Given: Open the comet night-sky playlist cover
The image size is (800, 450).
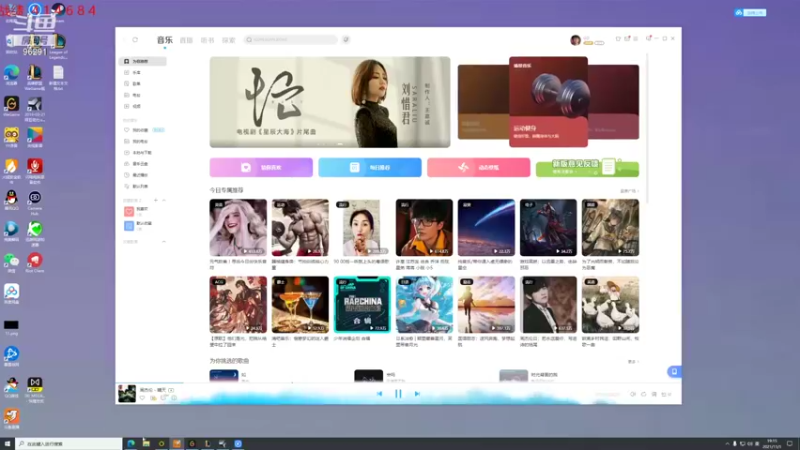Looking at the screenshot, I should 486,228.
